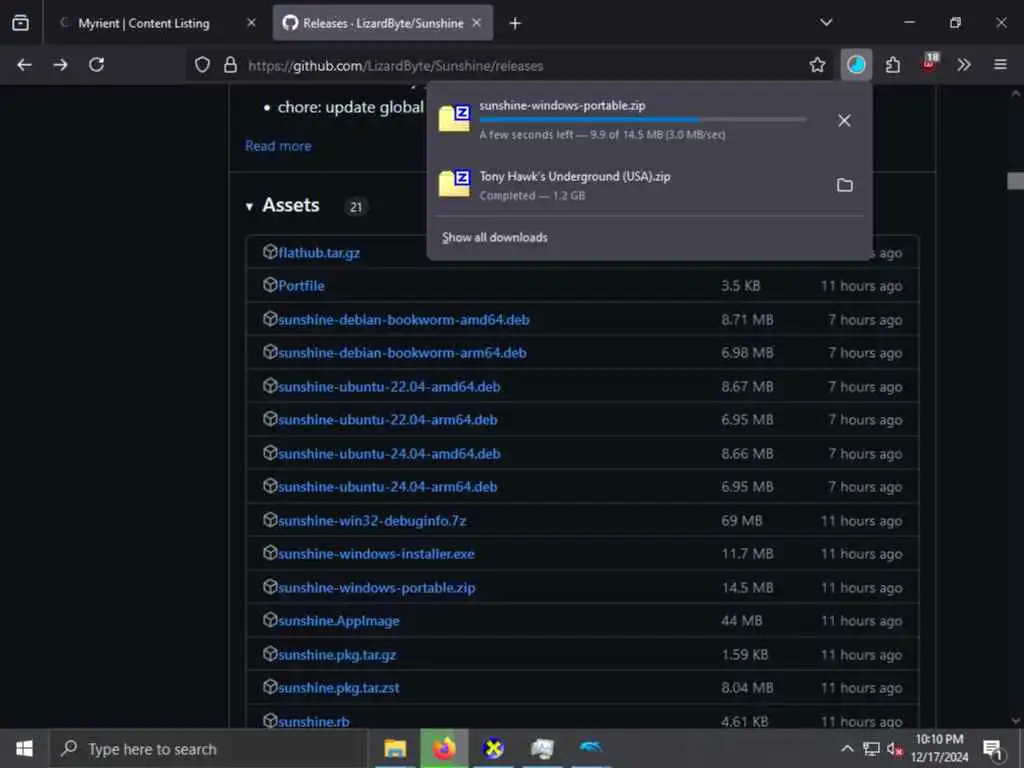Download sunshine-debian-bookworm-amd64.deb

(x=404, y=320)
